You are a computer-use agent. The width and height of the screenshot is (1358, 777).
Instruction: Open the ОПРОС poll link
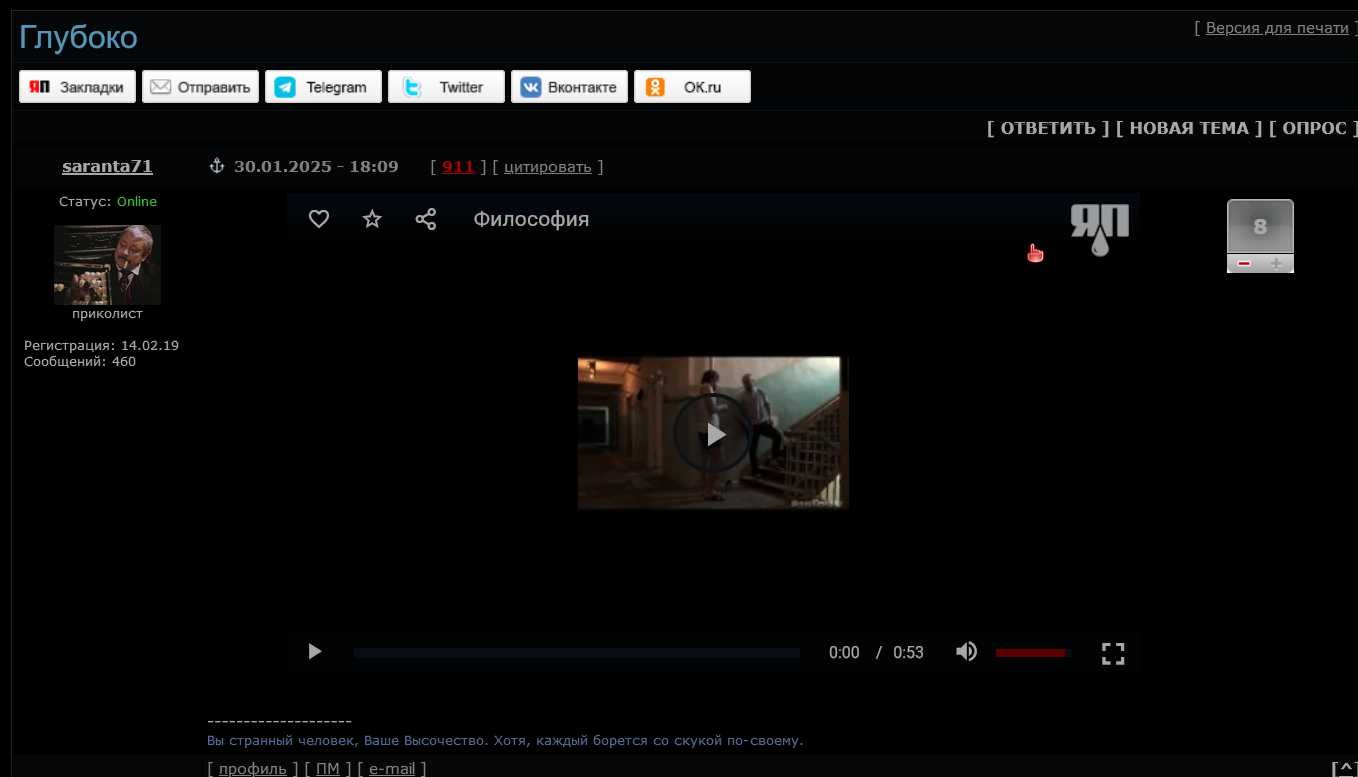(1315, 128)
